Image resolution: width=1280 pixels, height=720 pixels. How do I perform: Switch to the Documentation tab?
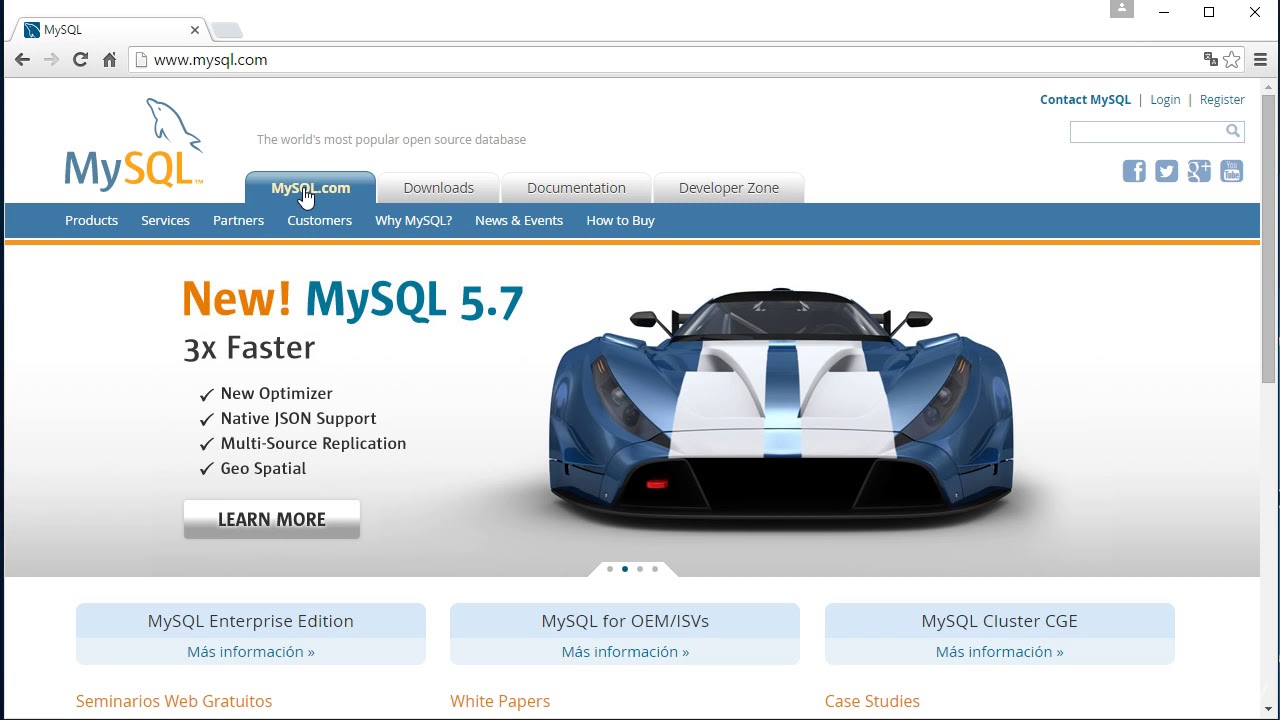pyautogui.click(x=576, y=188)
